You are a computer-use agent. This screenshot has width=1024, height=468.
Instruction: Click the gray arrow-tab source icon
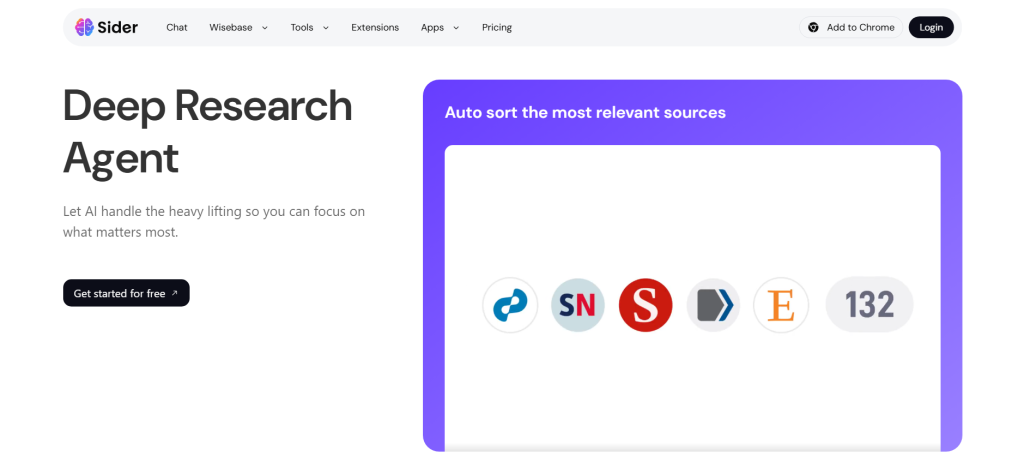[x=713, y=305]
